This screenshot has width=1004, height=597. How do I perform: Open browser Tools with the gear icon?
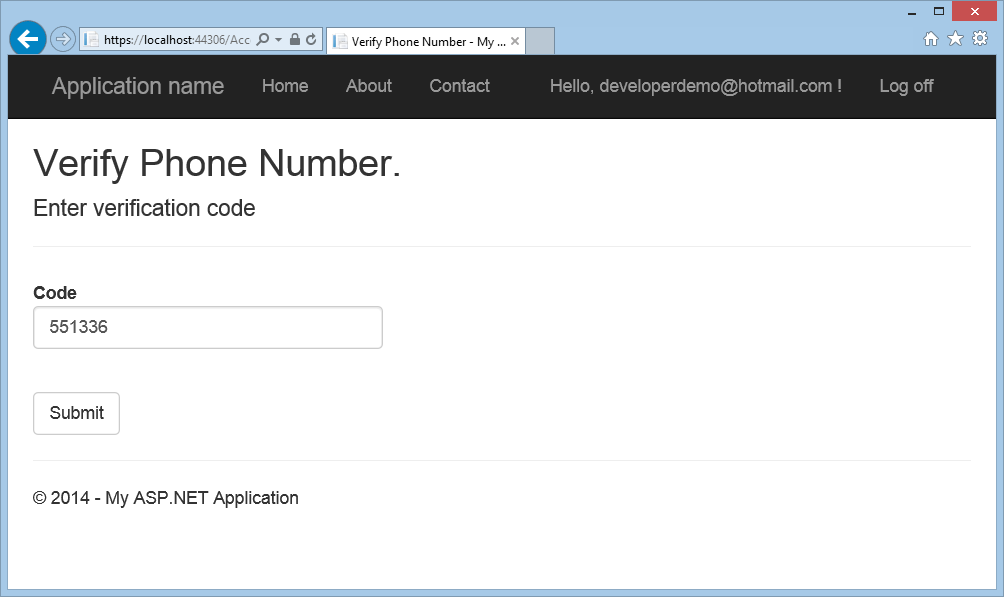(x=980, y=38)
